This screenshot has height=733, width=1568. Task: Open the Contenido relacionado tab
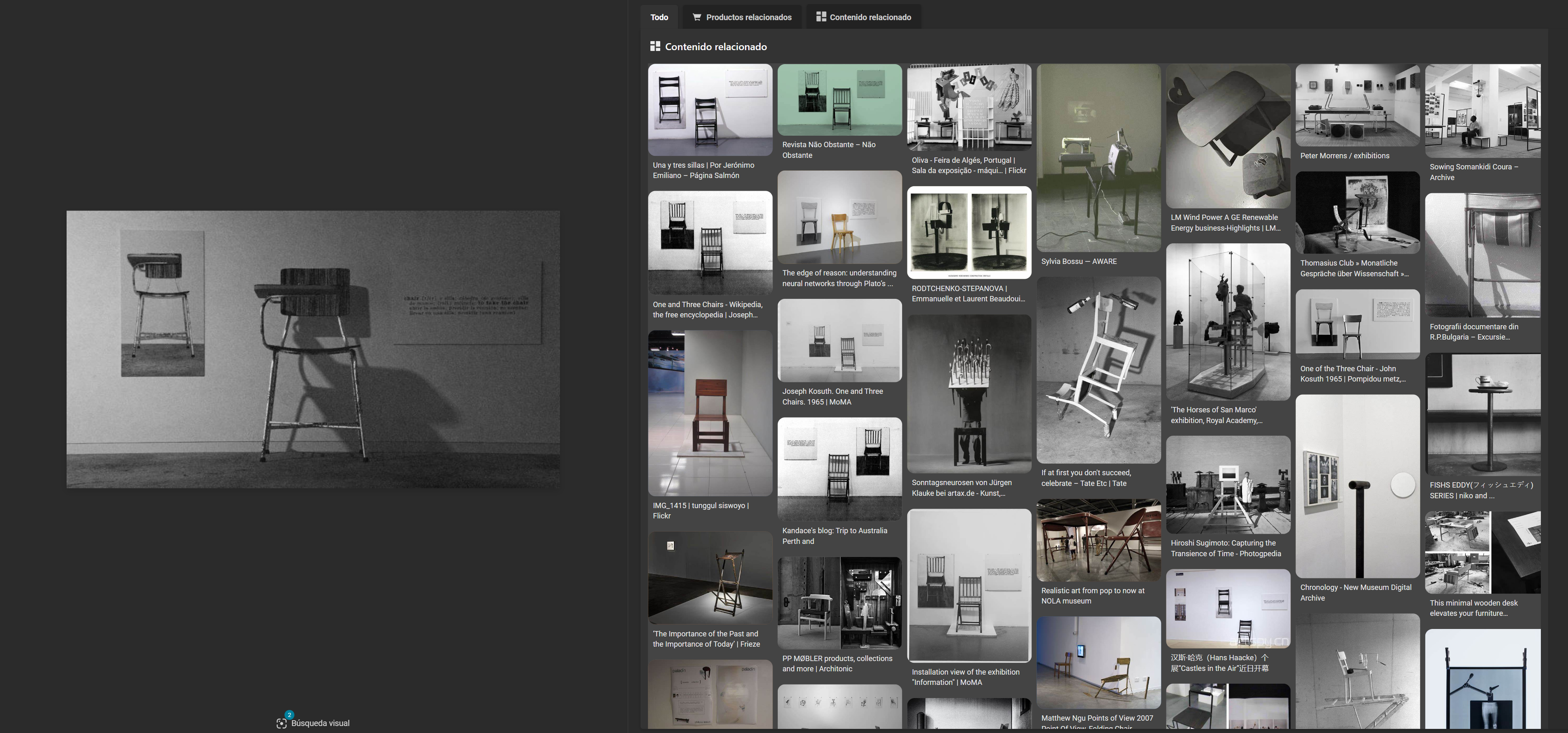(x=870, y=17)
